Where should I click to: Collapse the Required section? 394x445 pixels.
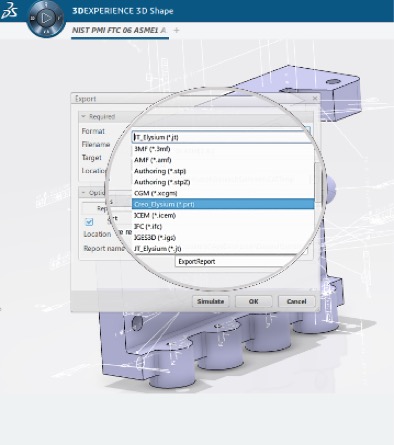coord(84,117)
